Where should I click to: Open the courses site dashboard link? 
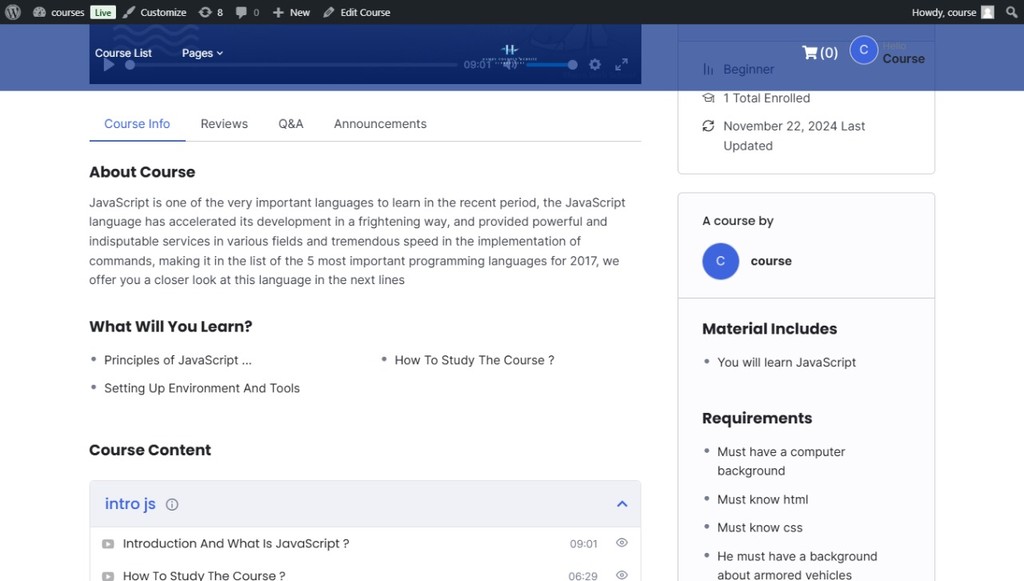tap(59, 12)
